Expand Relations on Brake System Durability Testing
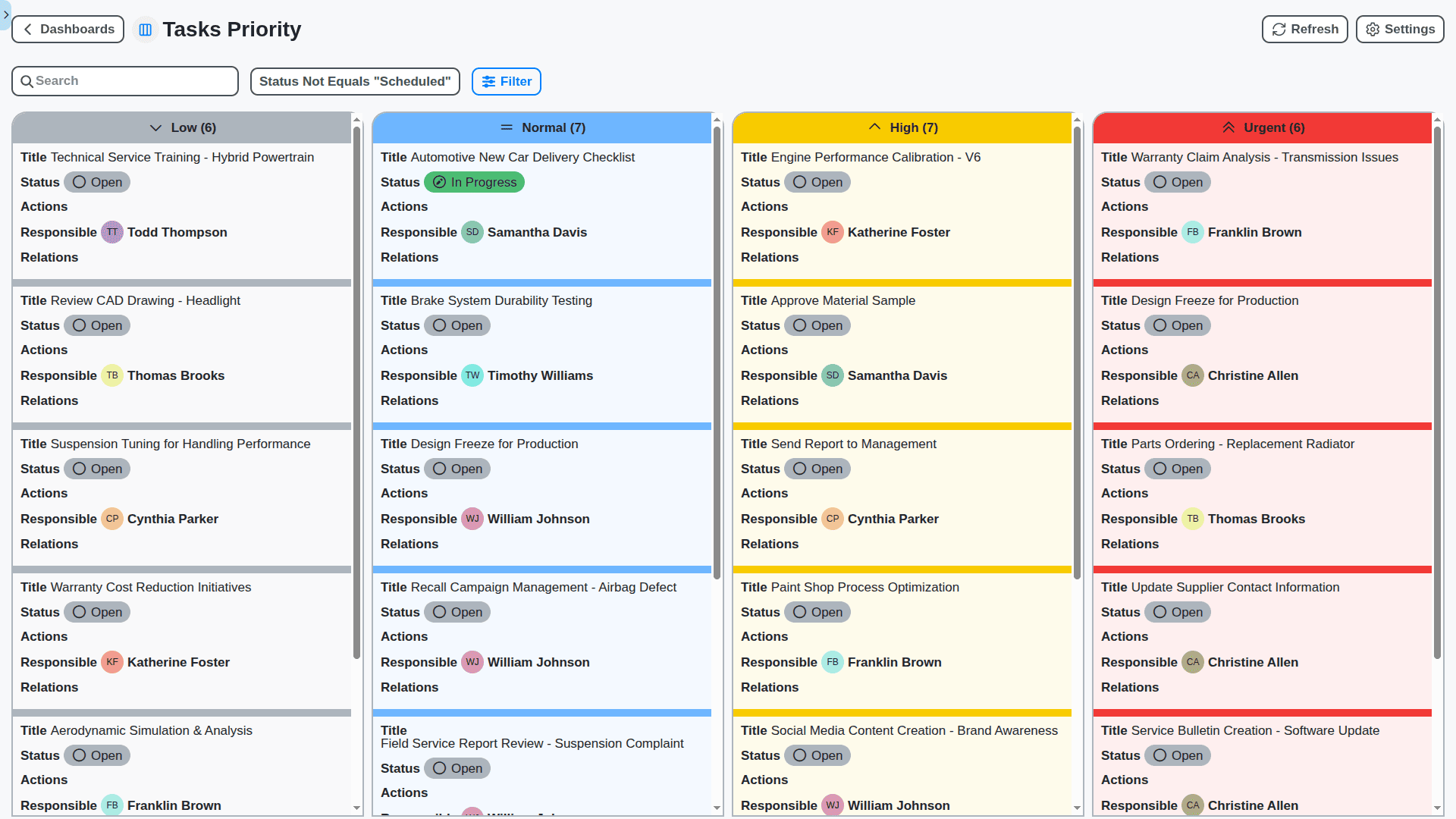 point(409,400)
